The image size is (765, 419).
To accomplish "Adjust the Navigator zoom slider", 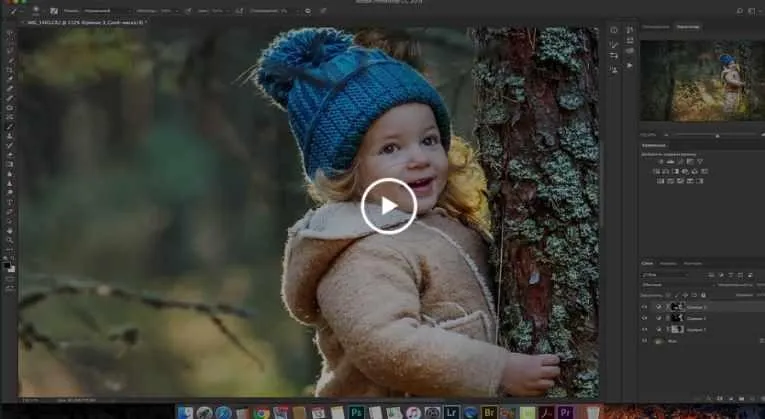I will point(717,135).
